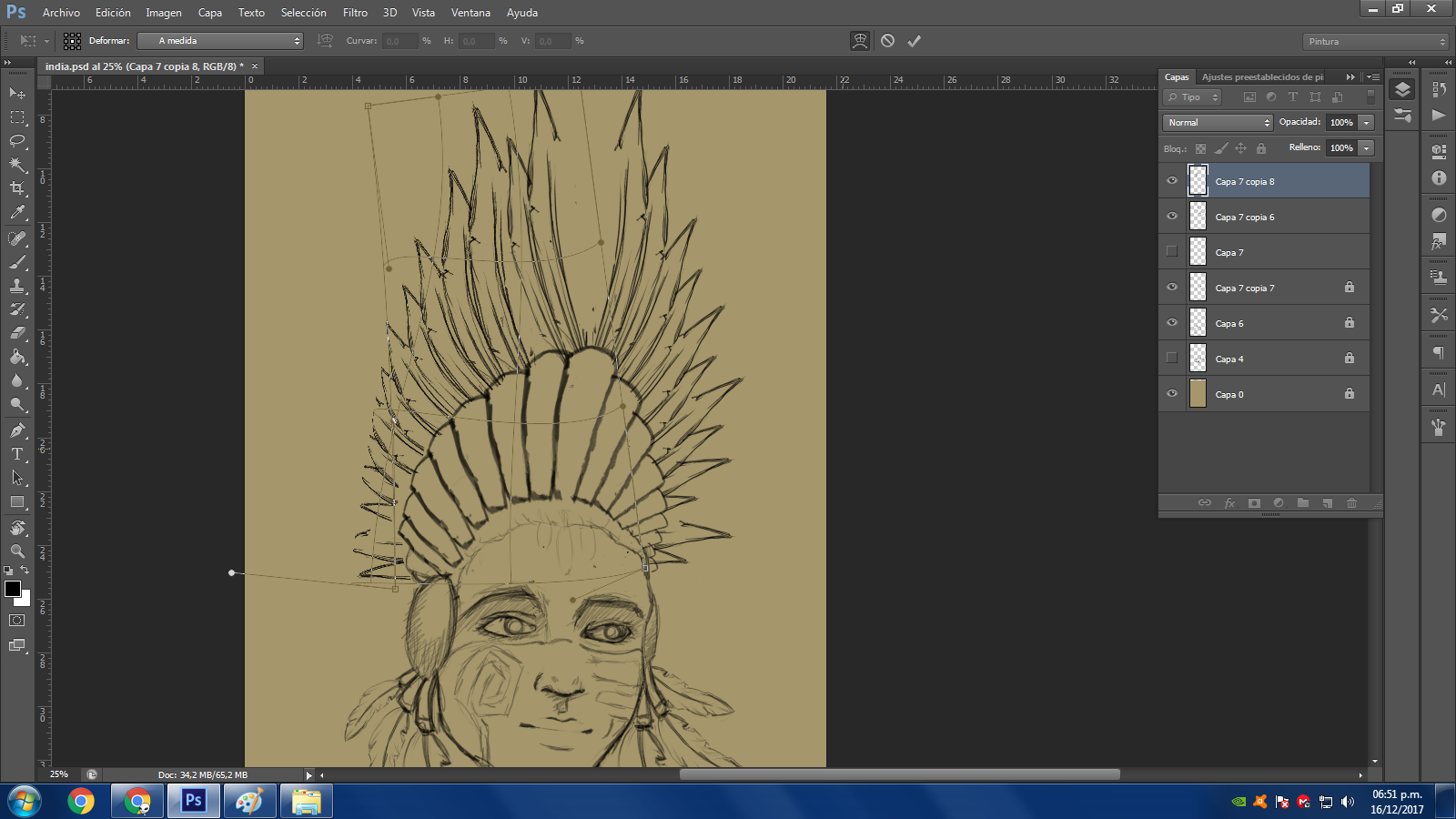Open the Archivo menu

coord(61,13)
